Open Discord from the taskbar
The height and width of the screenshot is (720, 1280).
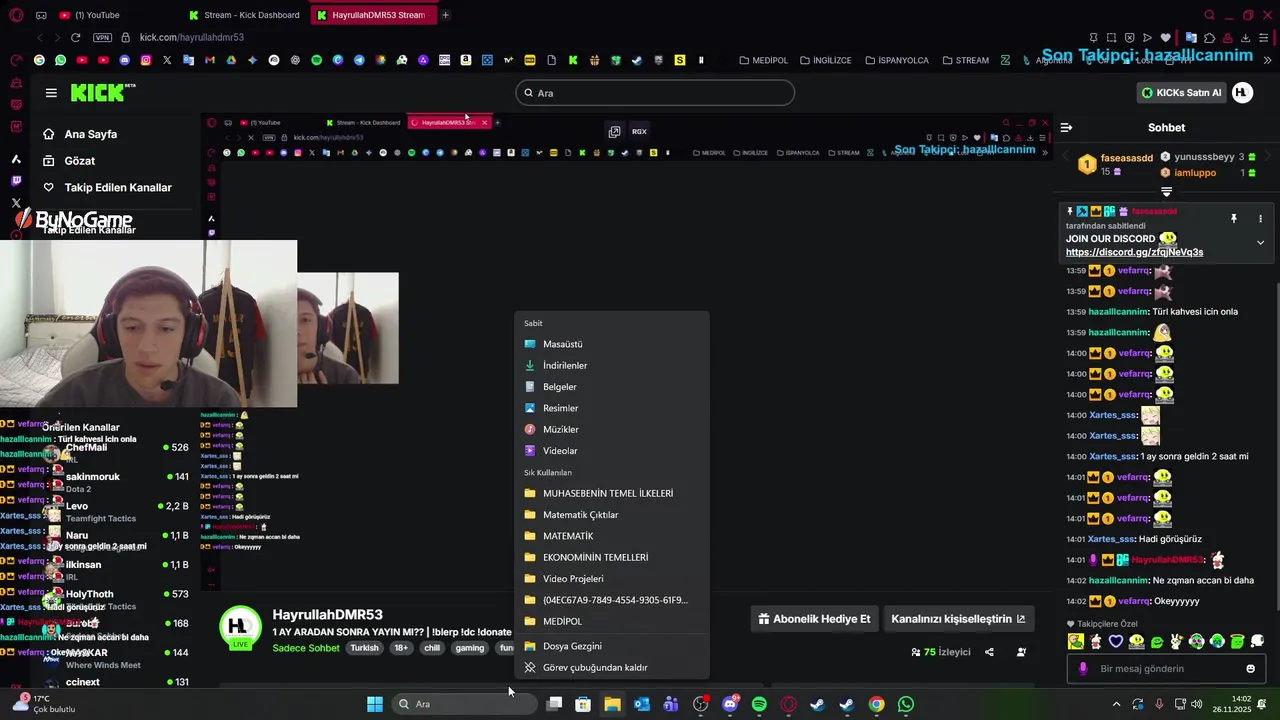730,704
